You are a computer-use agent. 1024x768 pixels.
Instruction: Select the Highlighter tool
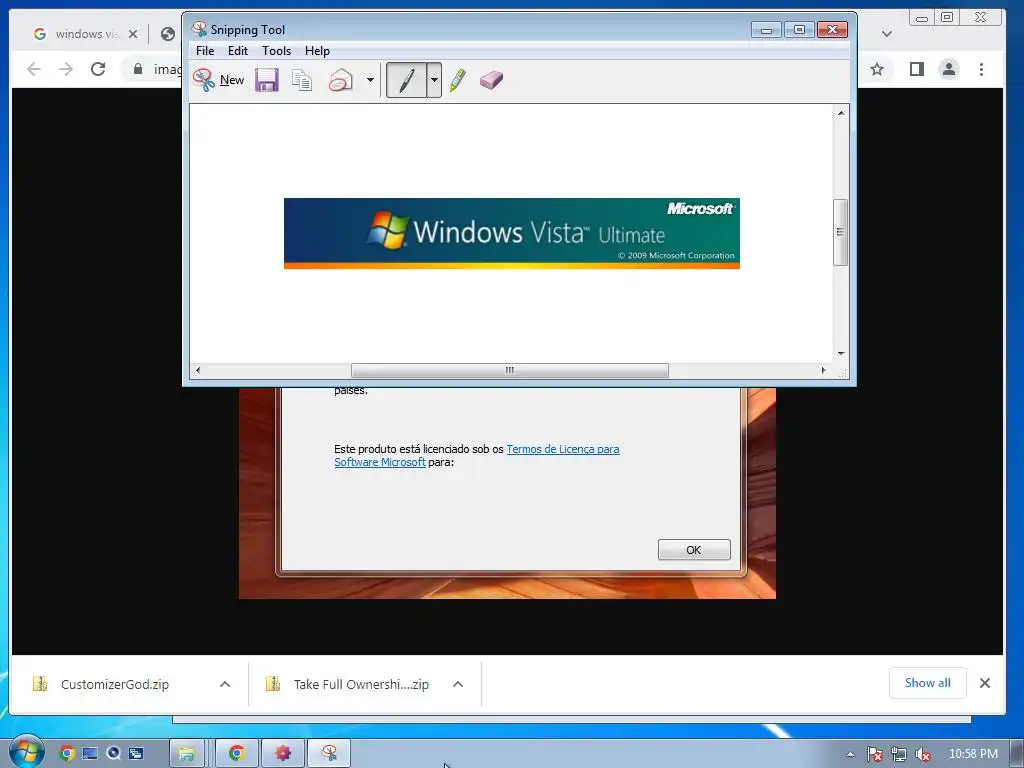click(x=458, y=80)
